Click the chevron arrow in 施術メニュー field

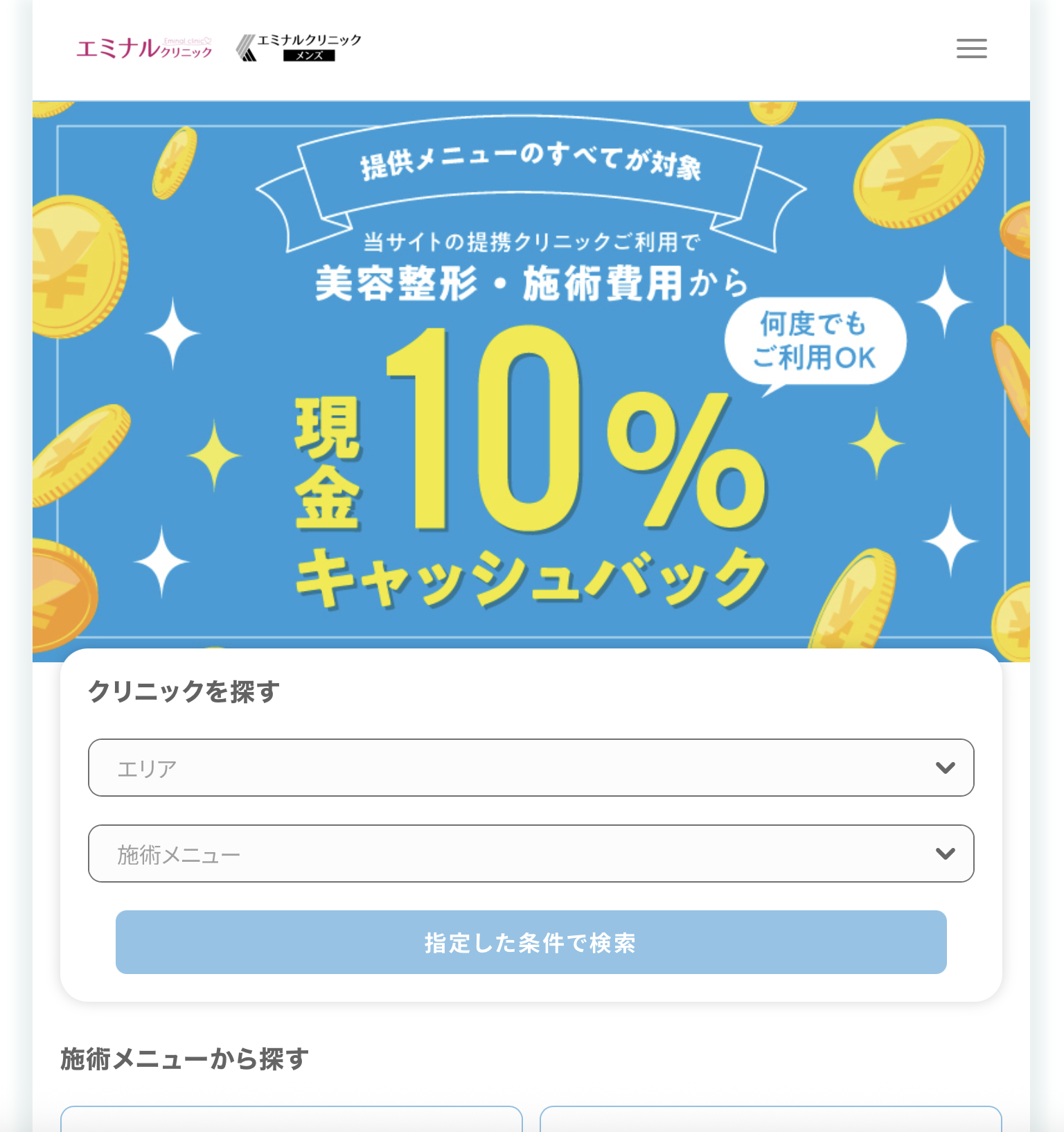click(945, 854)
